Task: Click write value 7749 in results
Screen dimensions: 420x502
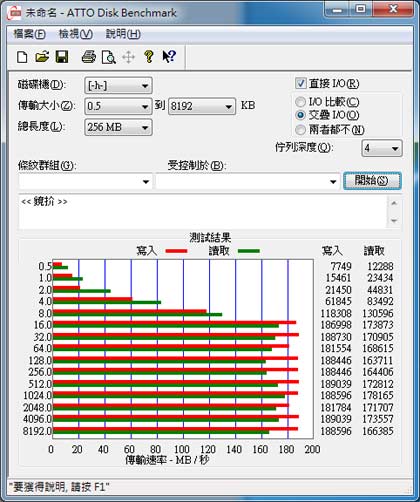Action: [x=341, y=266]
